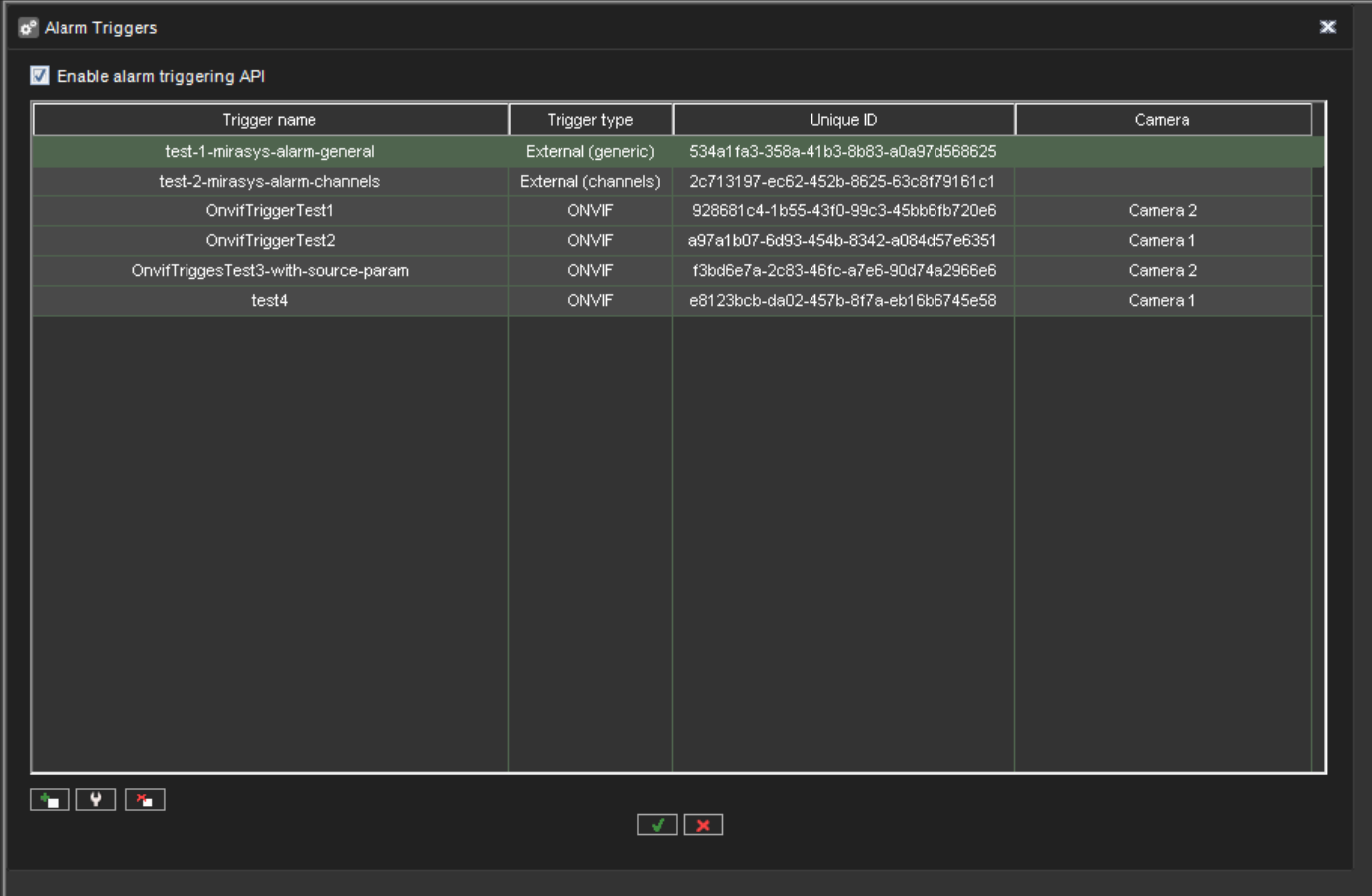Select the OnvifTriggerTest2 trigger

coord(270,240)
